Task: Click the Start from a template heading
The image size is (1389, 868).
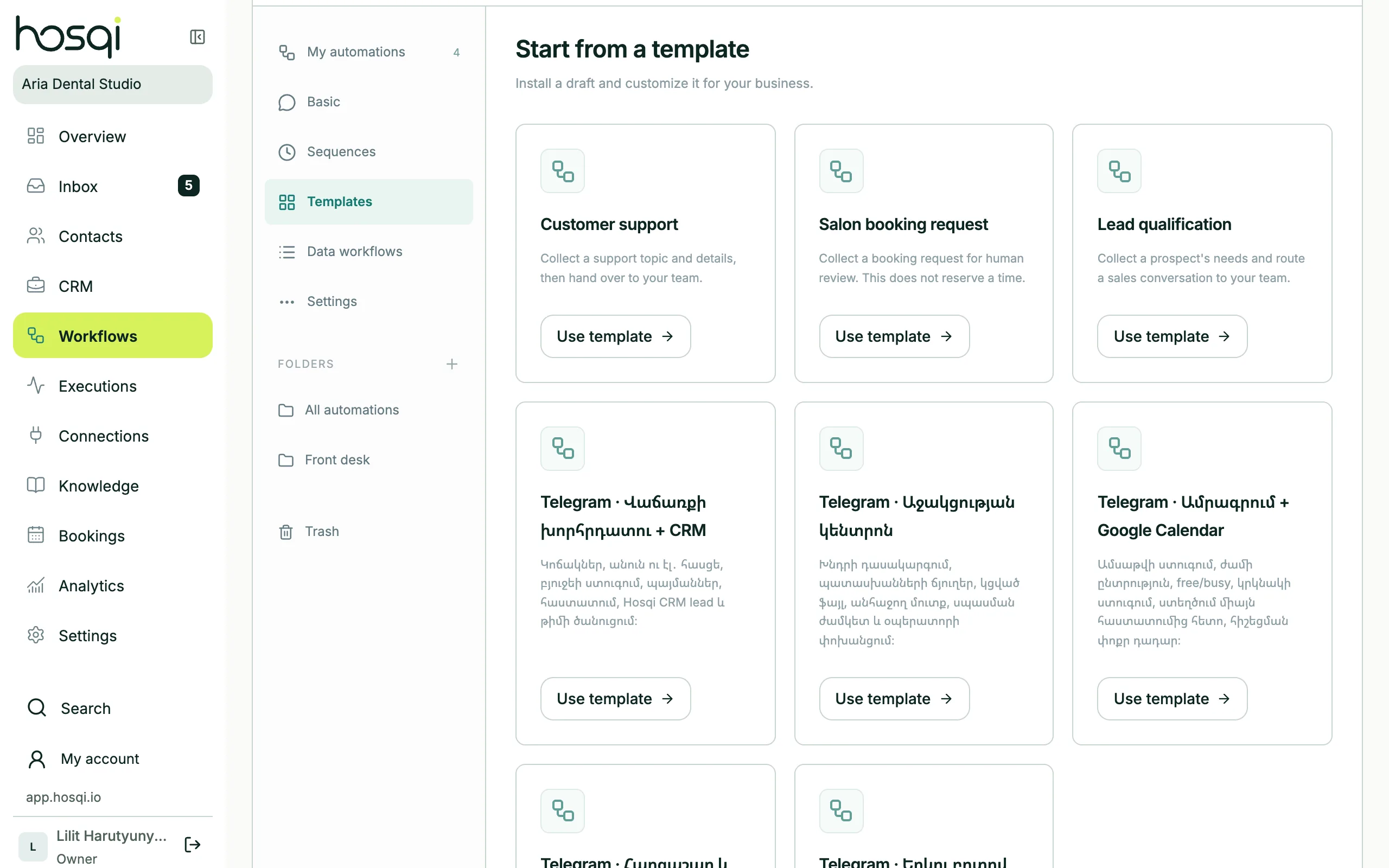Action: (632, 49)
